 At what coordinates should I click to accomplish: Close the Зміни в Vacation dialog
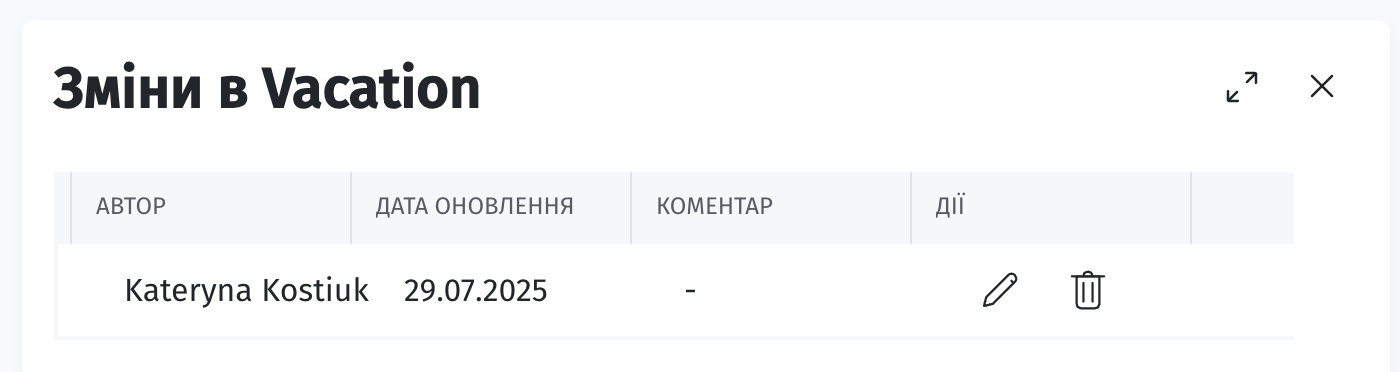1322,87
